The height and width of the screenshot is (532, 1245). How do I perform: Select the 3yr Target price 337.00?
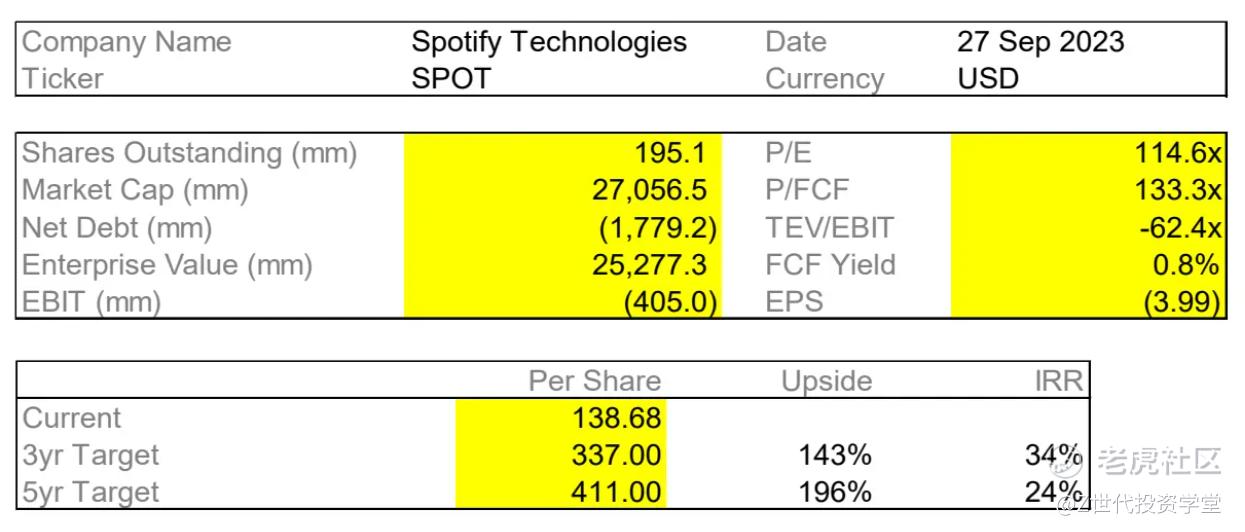pos(616,455)
